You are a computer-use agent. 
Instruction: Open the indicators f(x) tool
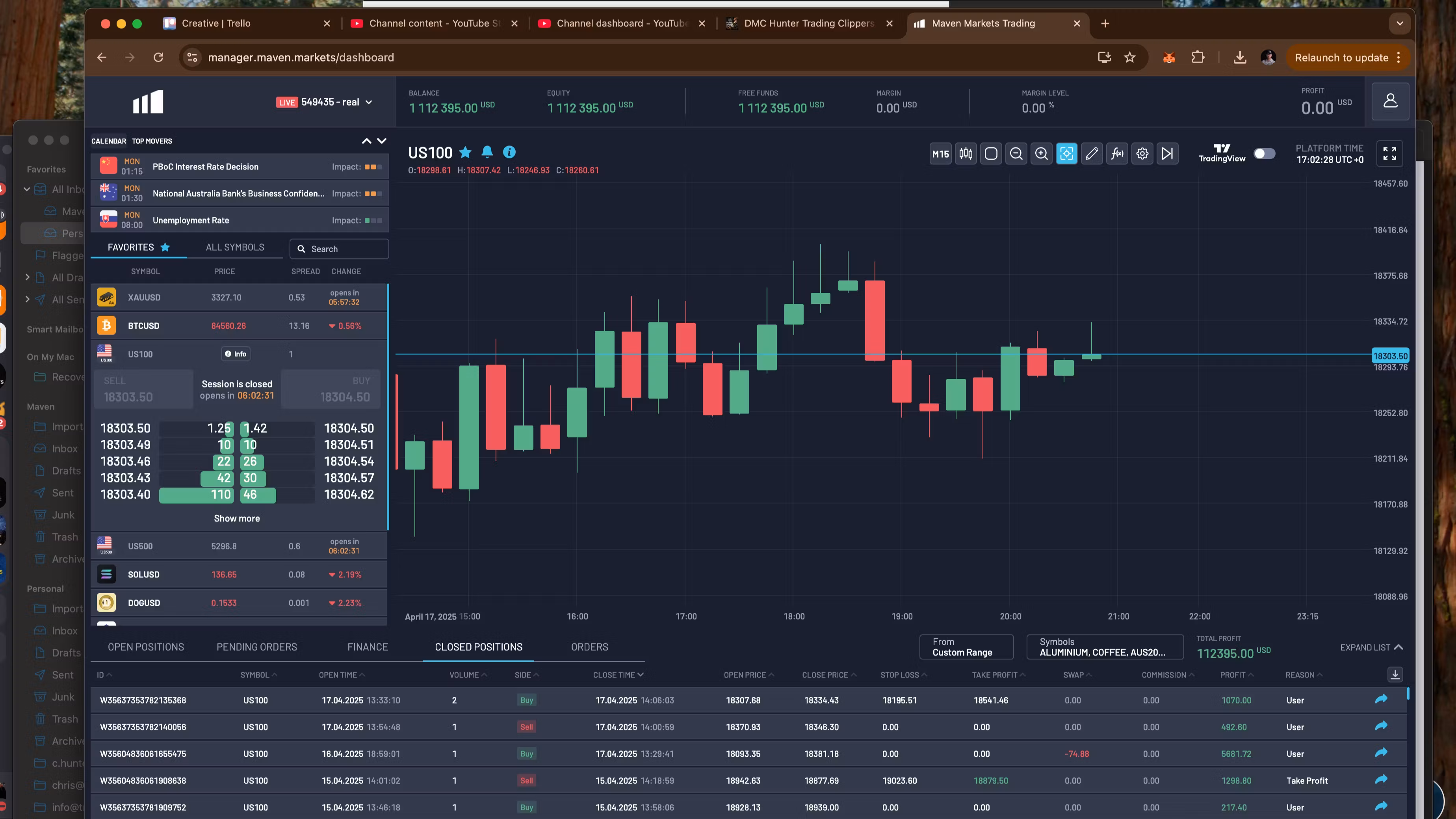coord(1117,153)
